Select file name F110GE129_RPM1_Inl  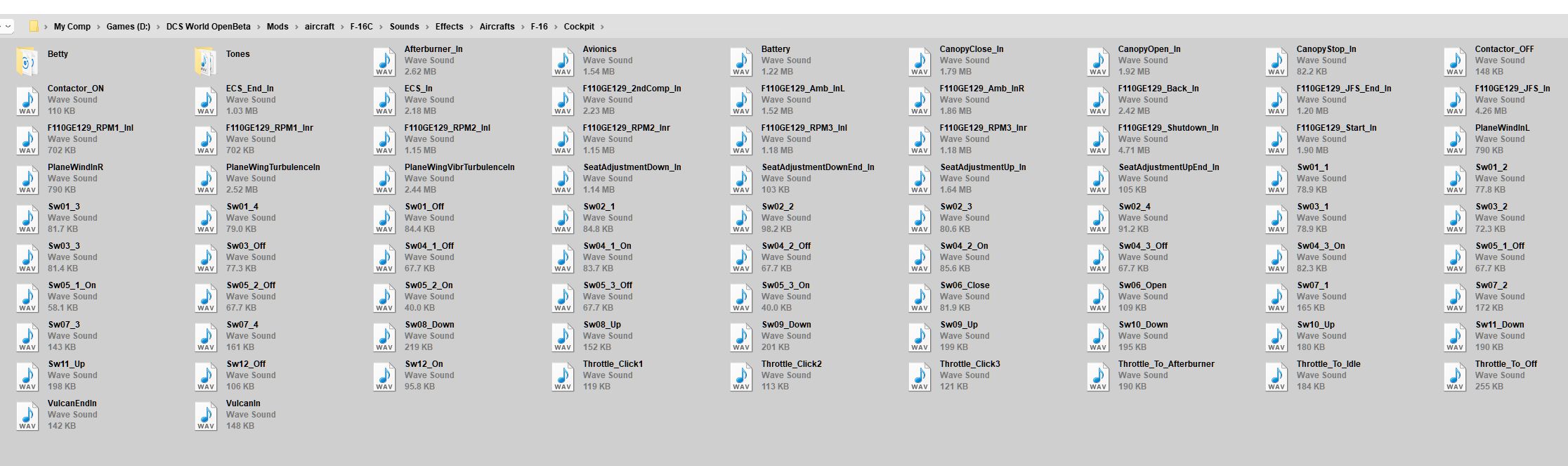pos(91,128)
